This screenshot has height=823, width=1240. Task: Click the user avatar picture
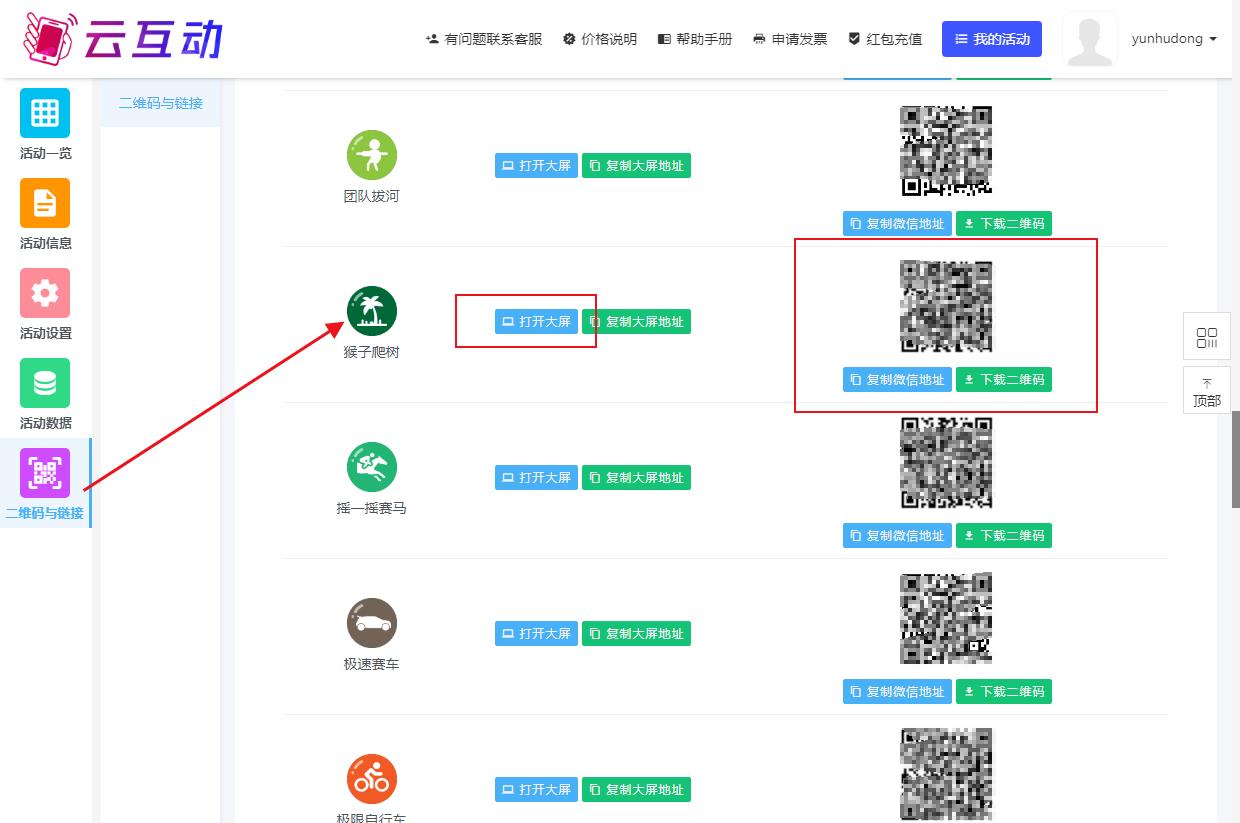pos(1090,39)
